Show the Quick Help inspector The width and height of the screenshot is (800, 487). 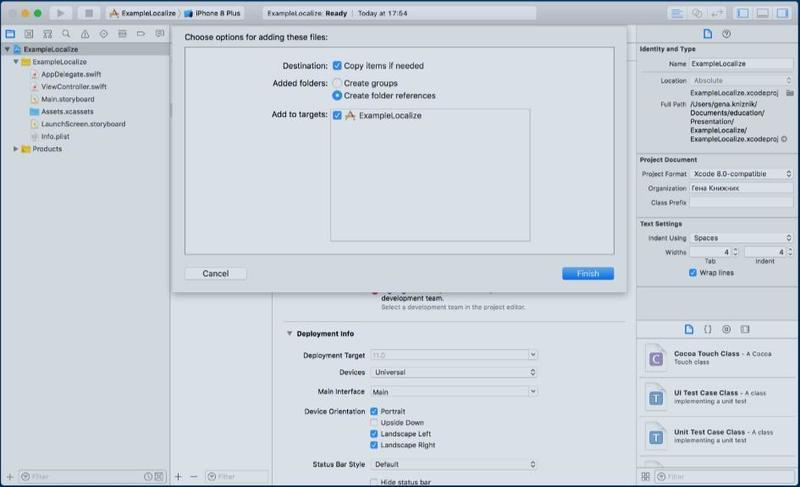pos(727,33)
